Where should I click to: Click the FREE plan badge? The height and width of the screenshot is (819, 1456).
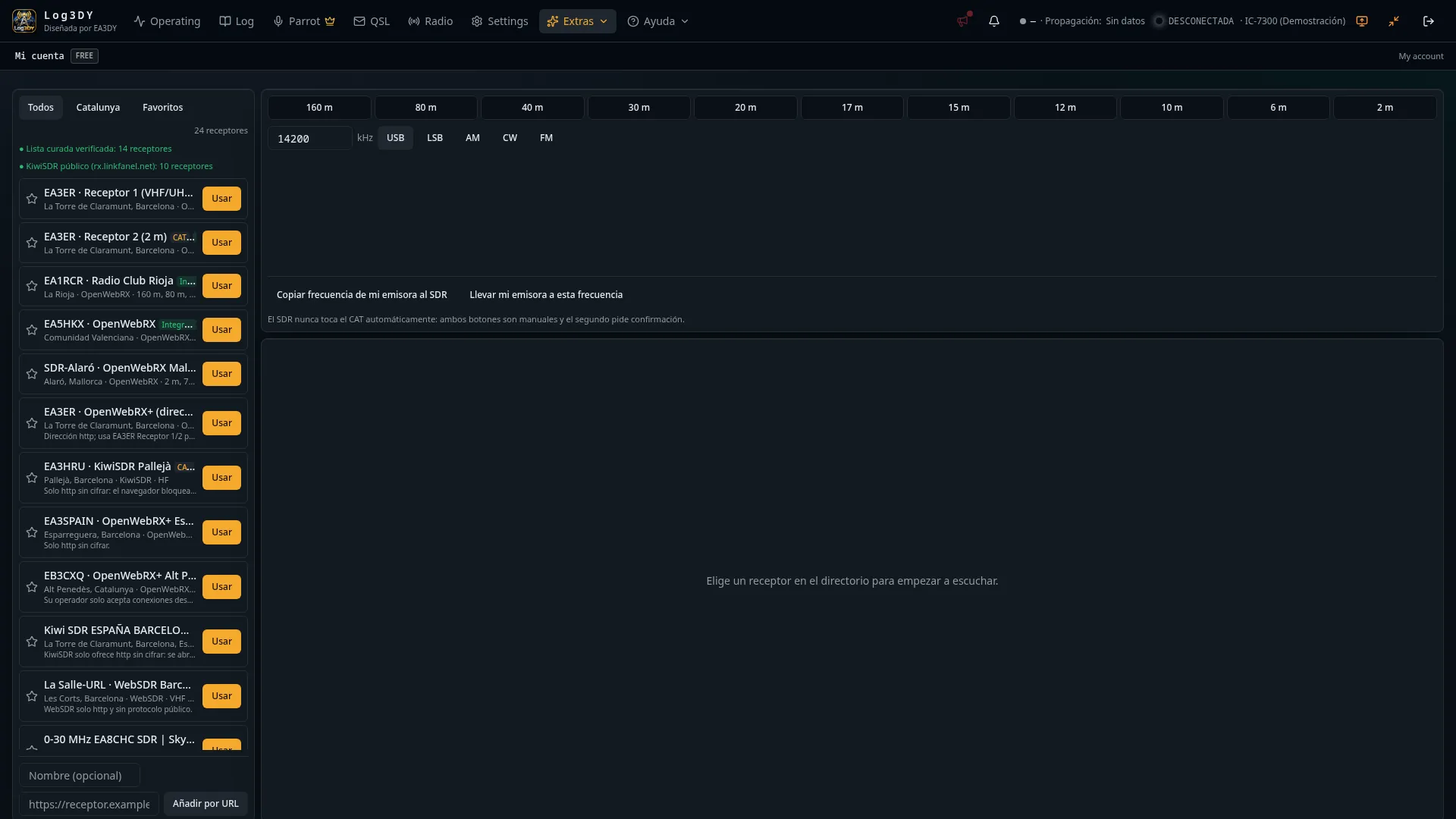(x=84, y=56)
